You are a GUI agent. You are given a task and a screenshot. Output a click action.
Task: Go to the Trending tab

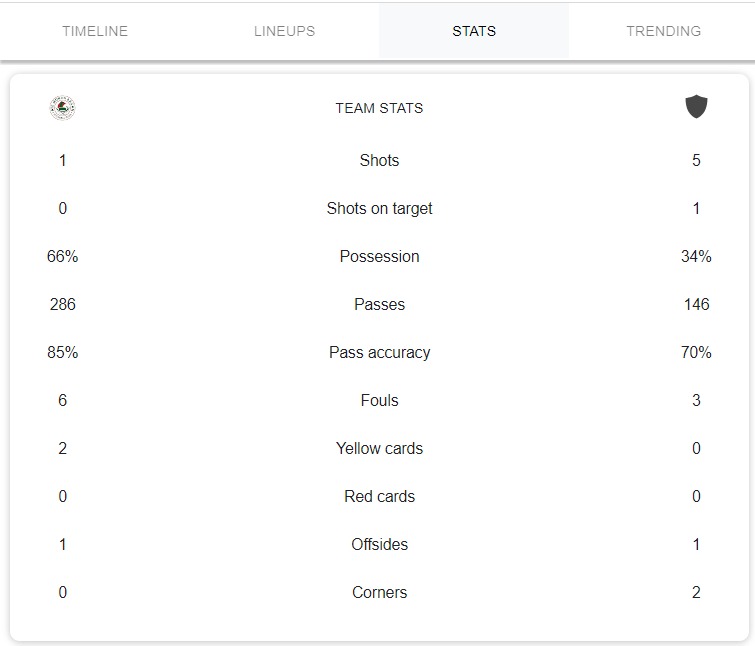tap(663, 31)
